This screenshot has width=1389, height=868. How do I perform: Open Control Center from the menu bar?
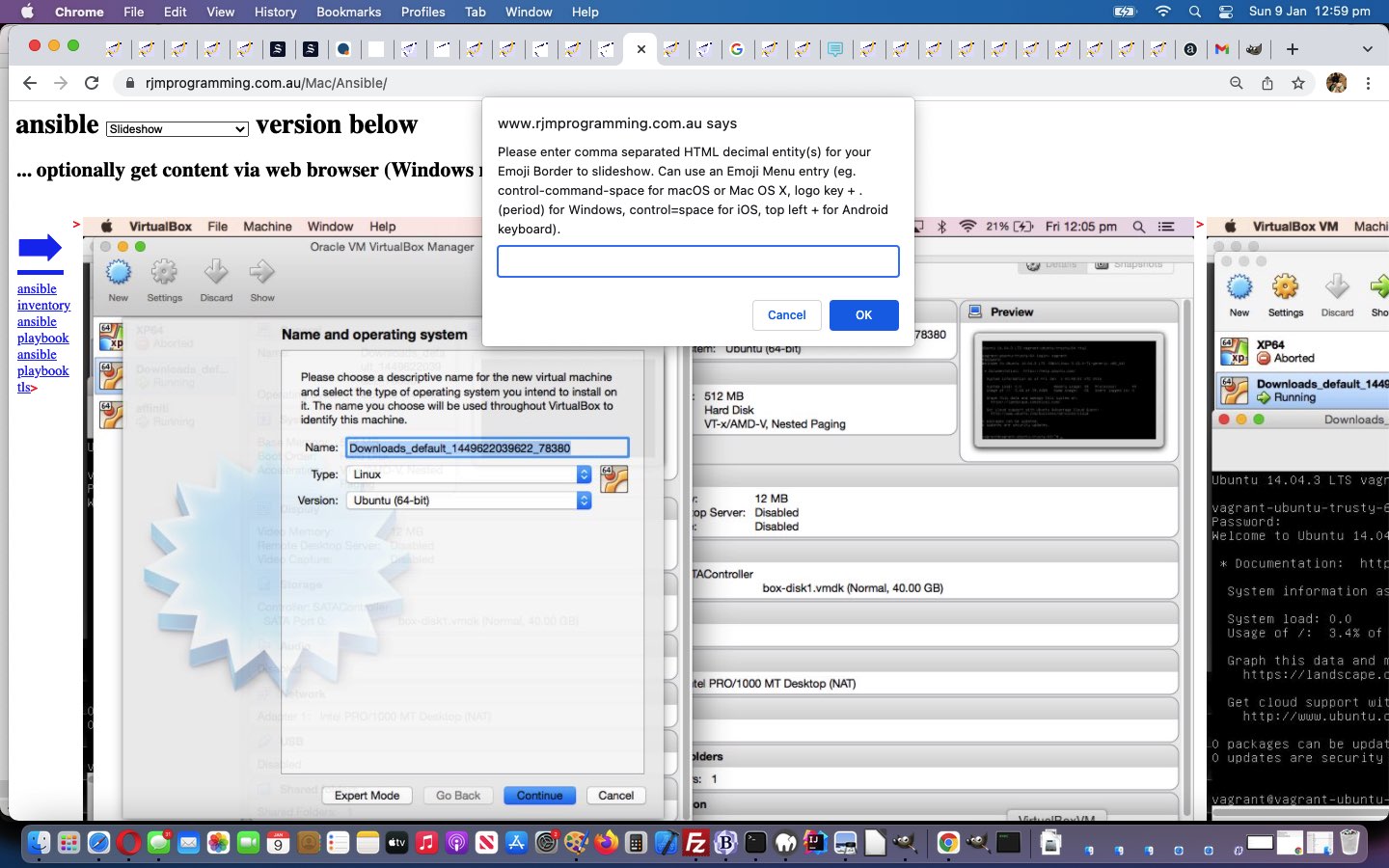point(1226,12)
